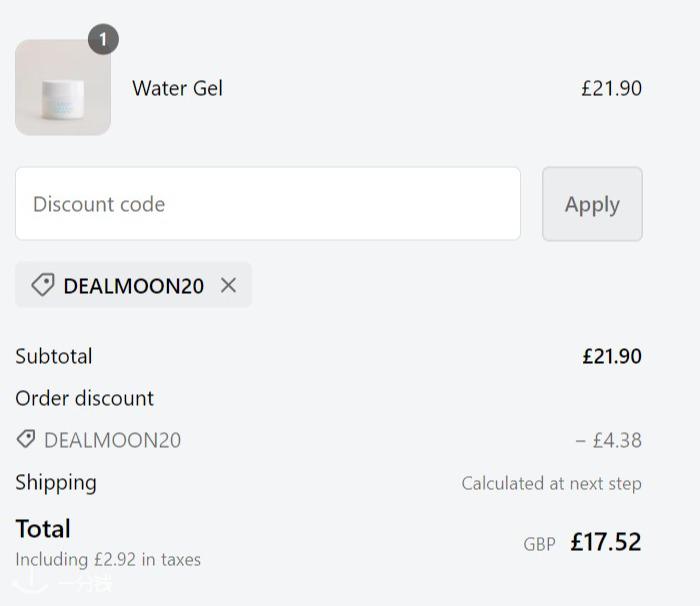
Task: Click the grey DEALMOON20 discount line text
Action: [112, 440]
